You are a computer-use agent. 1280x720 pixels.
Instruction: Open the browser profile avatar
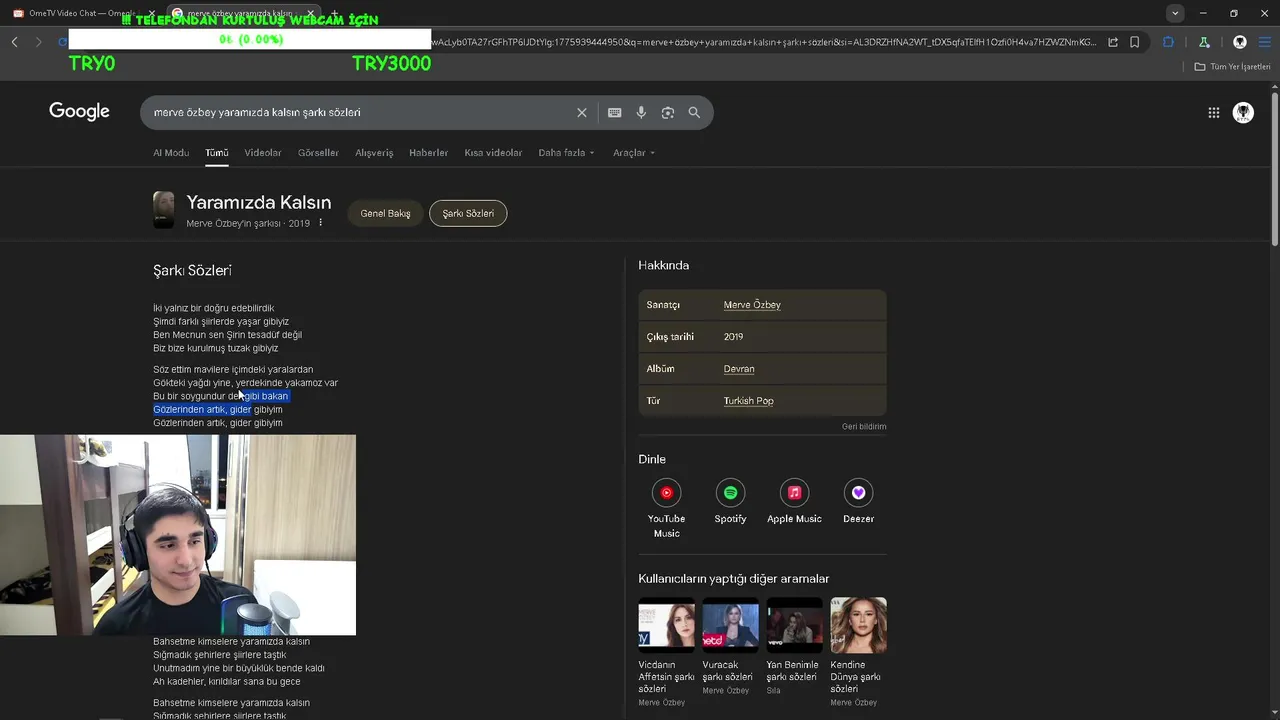[x=1240, y=42]
